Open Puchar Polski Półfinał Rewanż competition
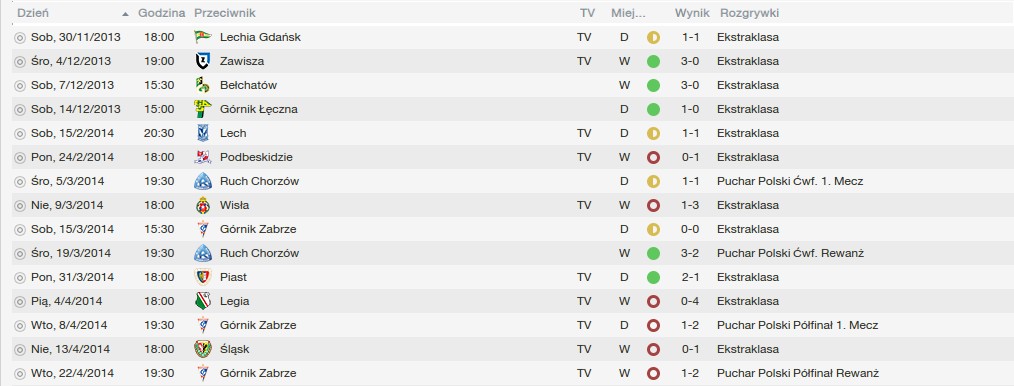Screen dimensions: 1014x386 [798, 373]
